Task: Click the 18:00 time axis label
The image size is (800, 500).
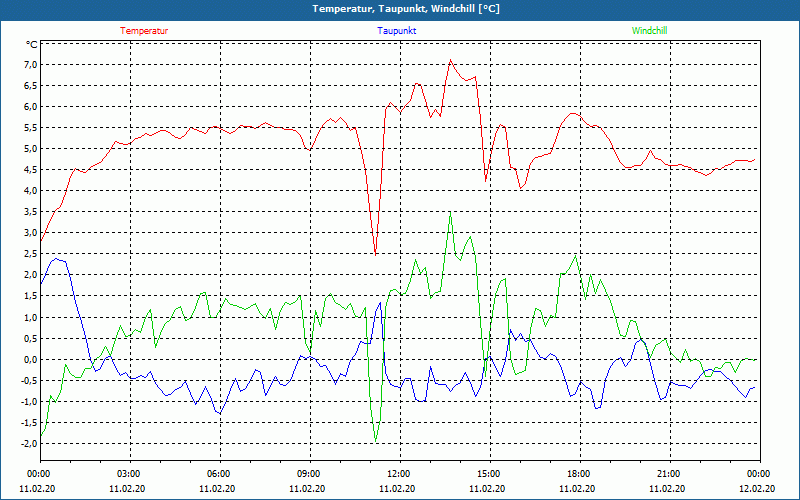Action: [x=578, y=473]
